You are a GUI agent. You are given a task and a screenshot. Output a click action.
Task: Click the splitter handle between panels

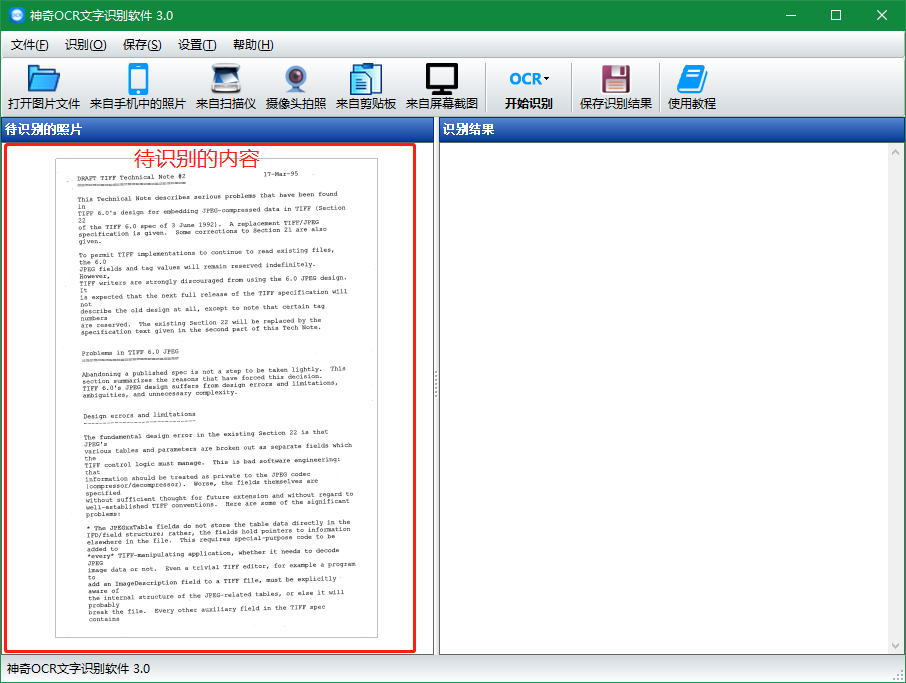click(x=436, y=384)
